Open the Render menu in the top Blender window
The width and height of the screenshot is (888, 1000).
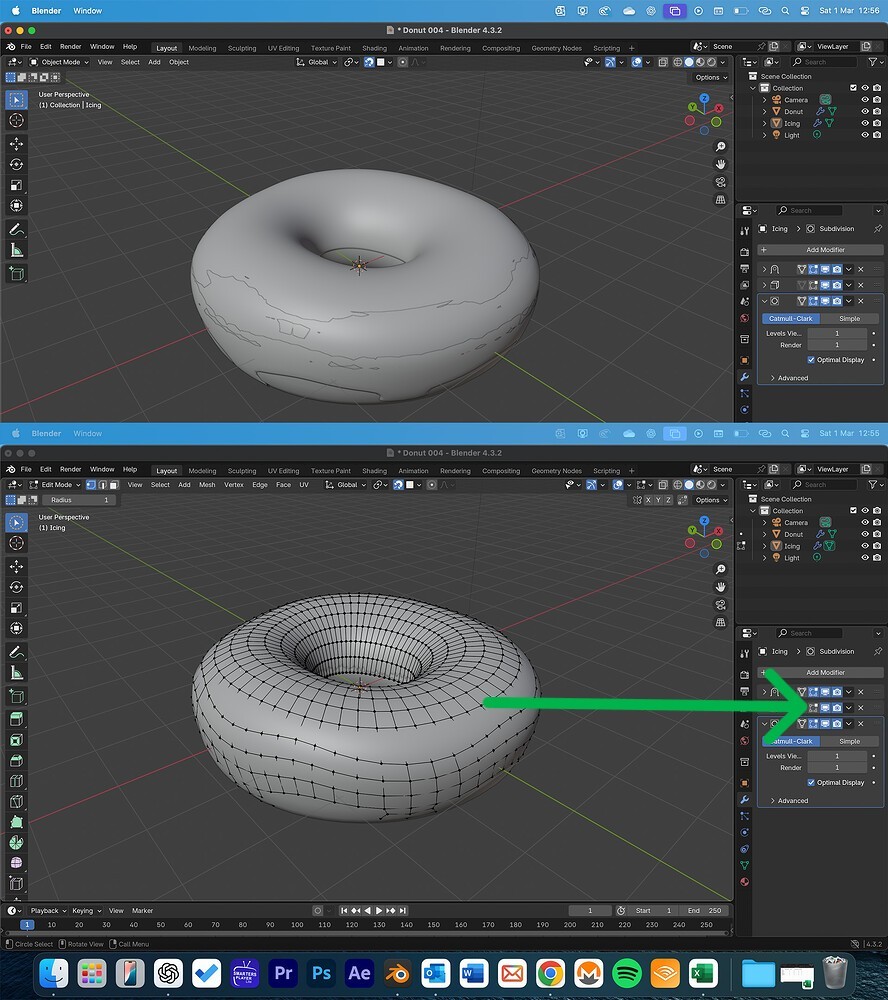[x=70, y=47]
